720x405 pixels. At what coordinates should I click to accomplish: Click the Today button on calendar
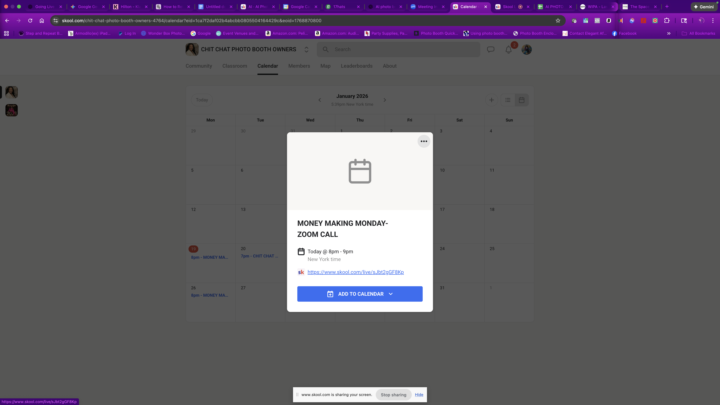[x=202, y=100]
